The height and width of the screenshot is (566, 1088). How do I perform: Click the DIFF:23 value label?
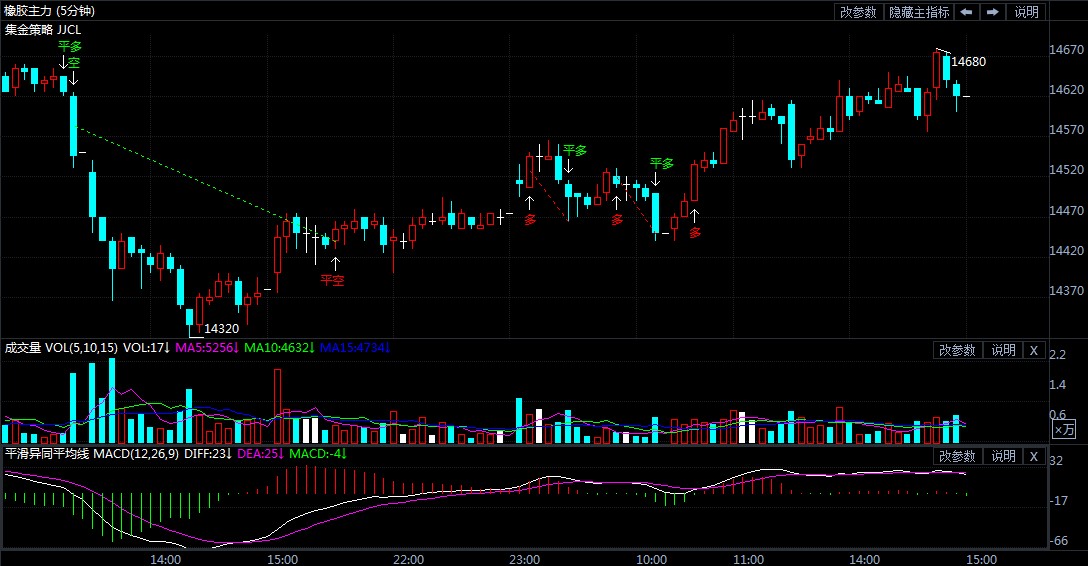tap(208, 454)
